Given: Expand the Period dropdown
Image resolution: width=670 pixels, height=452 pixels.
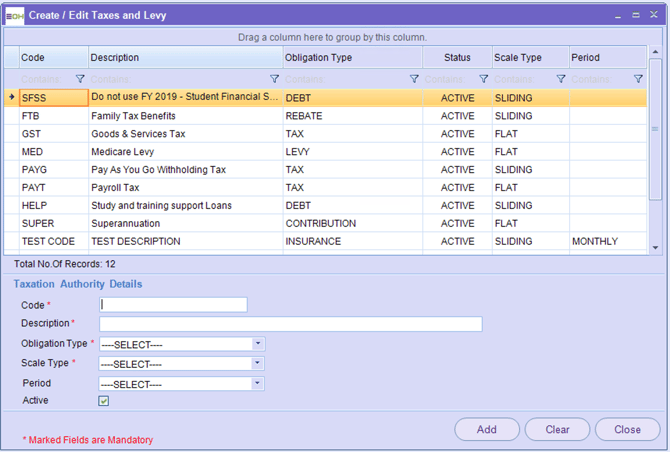Looking at the screenshot, I should coord(258,384).
